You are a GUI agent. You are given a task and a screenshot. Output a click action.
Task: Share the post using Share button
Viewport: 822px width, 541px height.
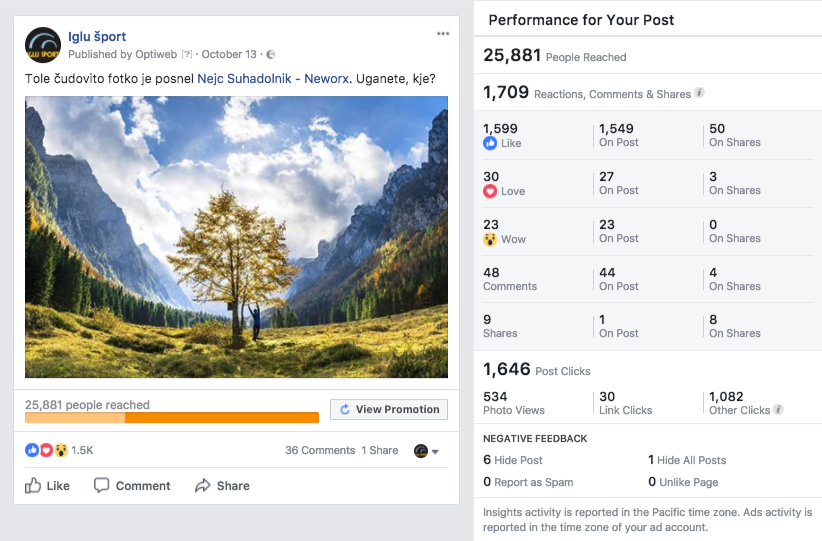(222, 486)
